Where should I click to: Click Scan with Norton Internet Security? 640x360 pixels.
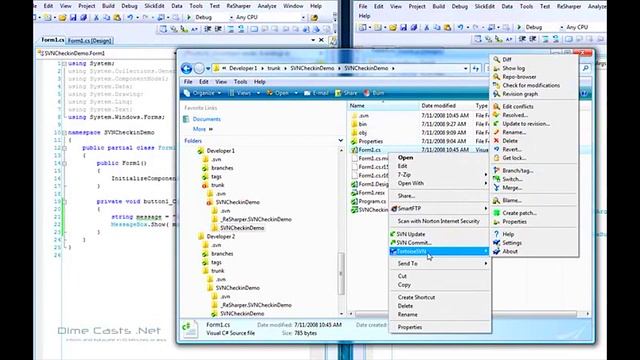[438, 221]
